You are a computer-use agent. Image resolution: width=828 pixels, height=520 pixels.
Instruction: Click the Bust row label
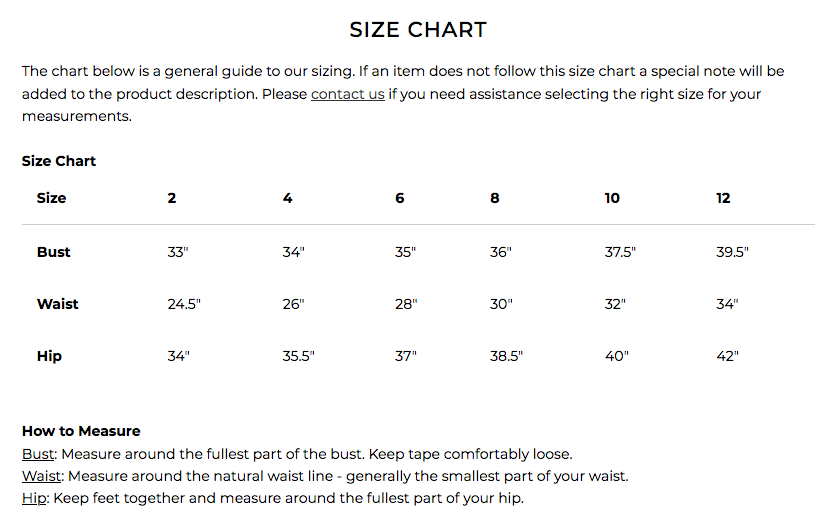pos(54,252)
